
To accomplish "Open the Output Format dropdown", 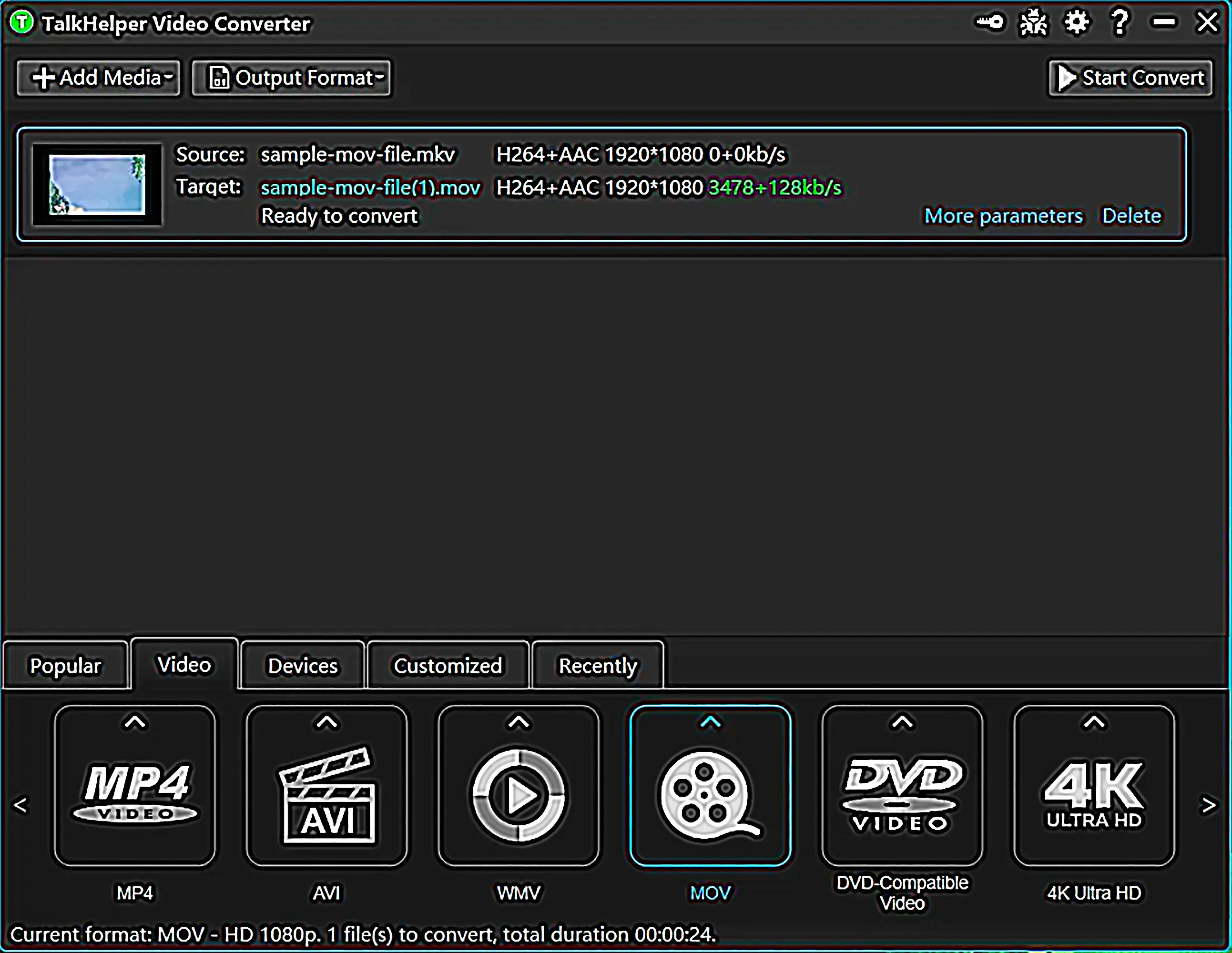I will coord(291,78).
